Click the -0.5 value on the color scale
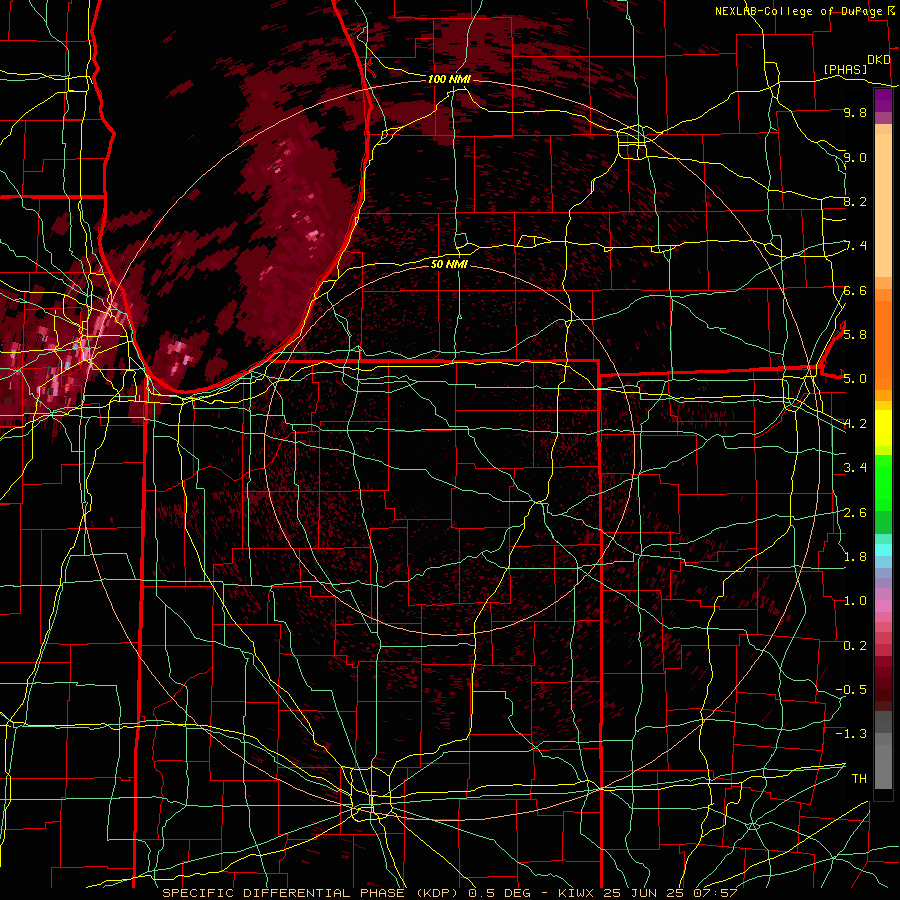The height and width of the screenshot is (900, 900). point(851,689)
